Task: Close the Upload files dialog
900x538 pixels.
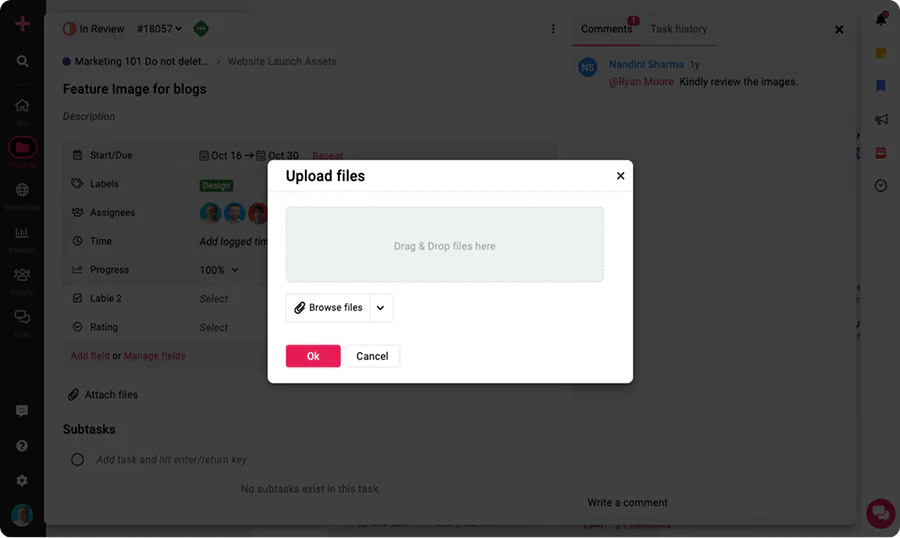Action: 620,176
